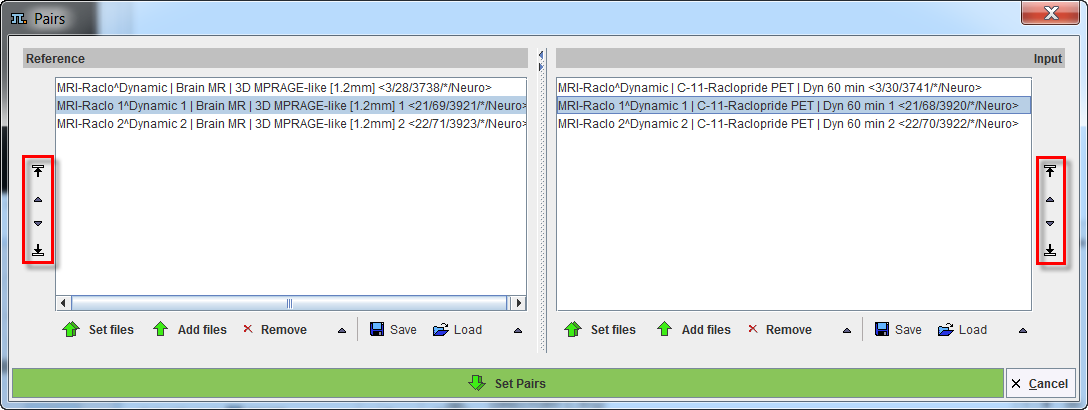The width and height of the screenshot is (1088, 410).
Task: Remove the selected Input entry
Action: click(x=779, y=330)
